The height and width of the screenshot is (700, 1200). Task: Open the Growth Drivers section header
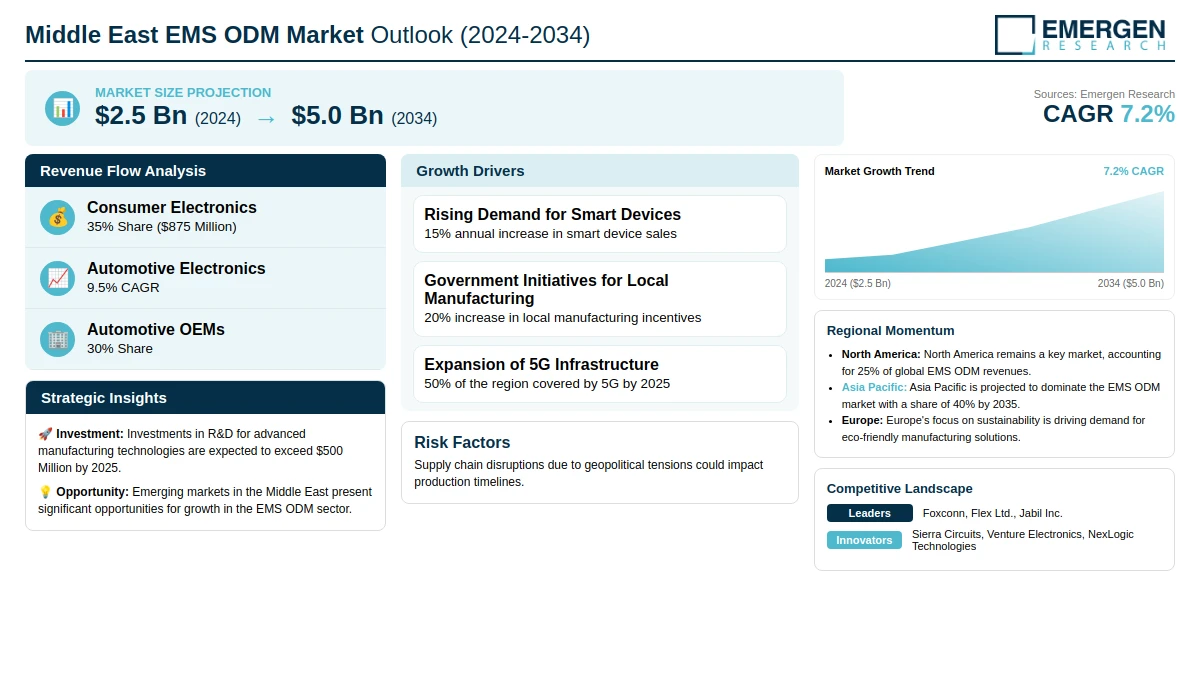click(x=599, y=171)
